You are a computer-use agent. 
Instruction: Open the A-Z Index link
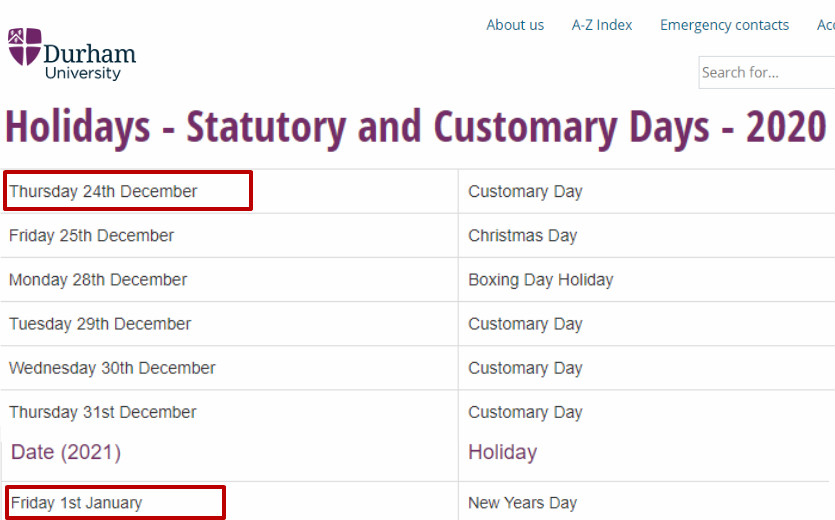click(602, 25)
